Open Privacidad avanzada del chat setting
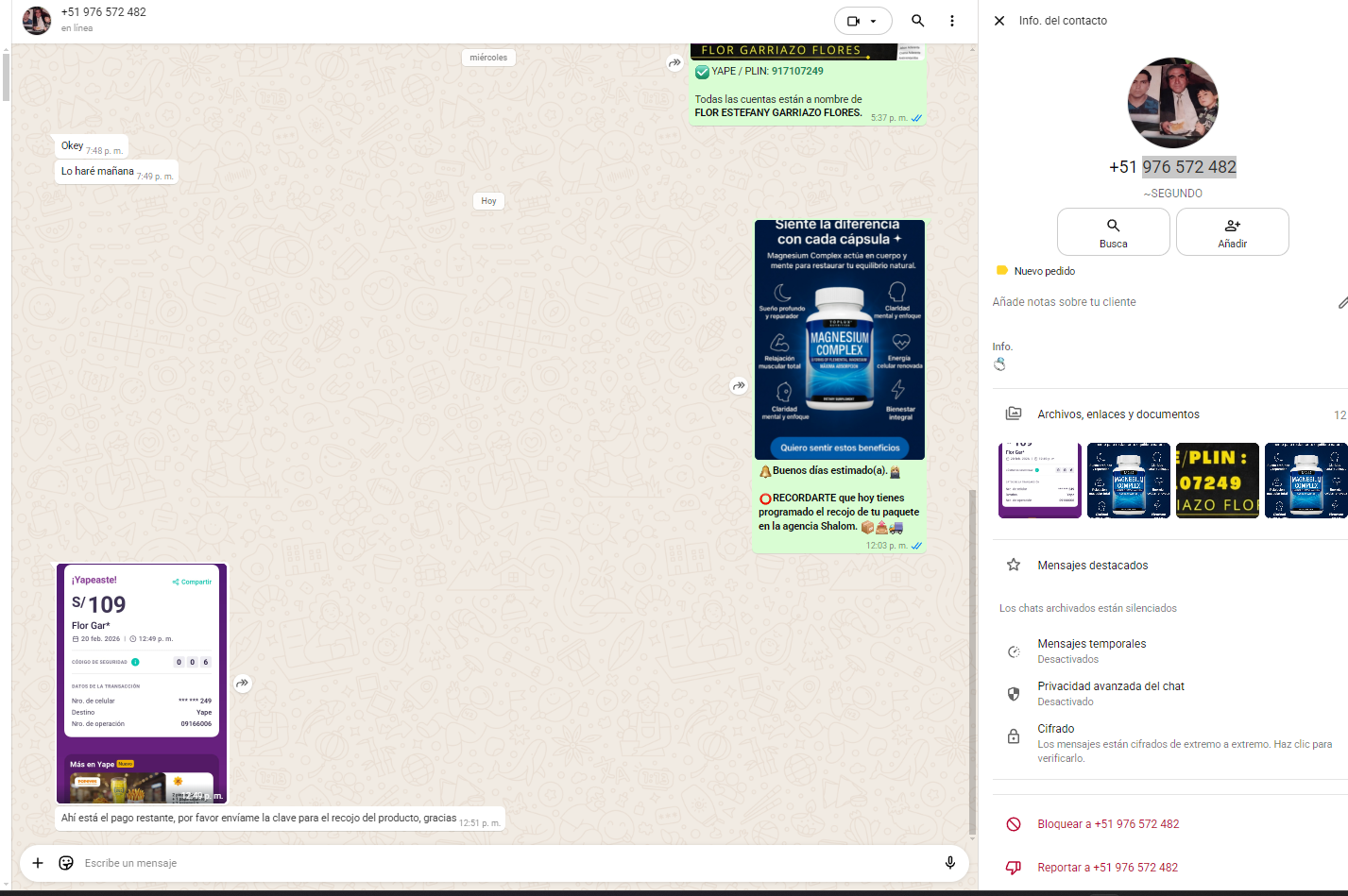 (1110, 693)
